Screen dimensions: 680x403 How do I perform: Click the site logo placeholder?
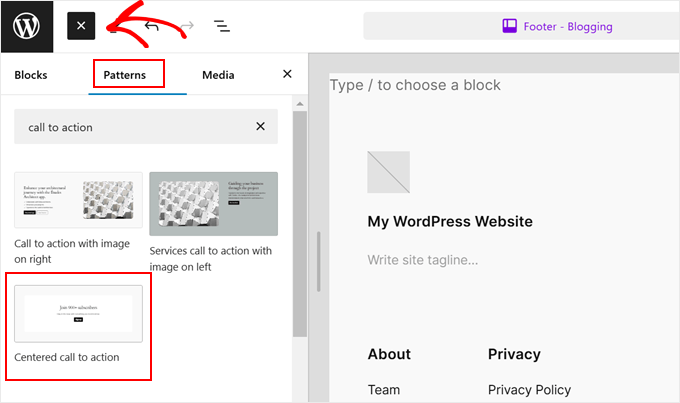pos(388,172)
